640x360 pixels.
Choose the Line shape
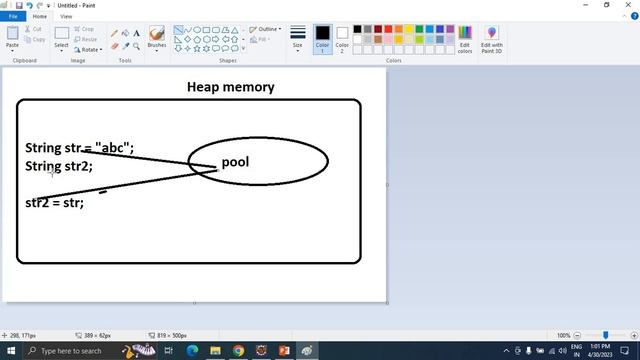pyautogui.click(x=178, y=30)
